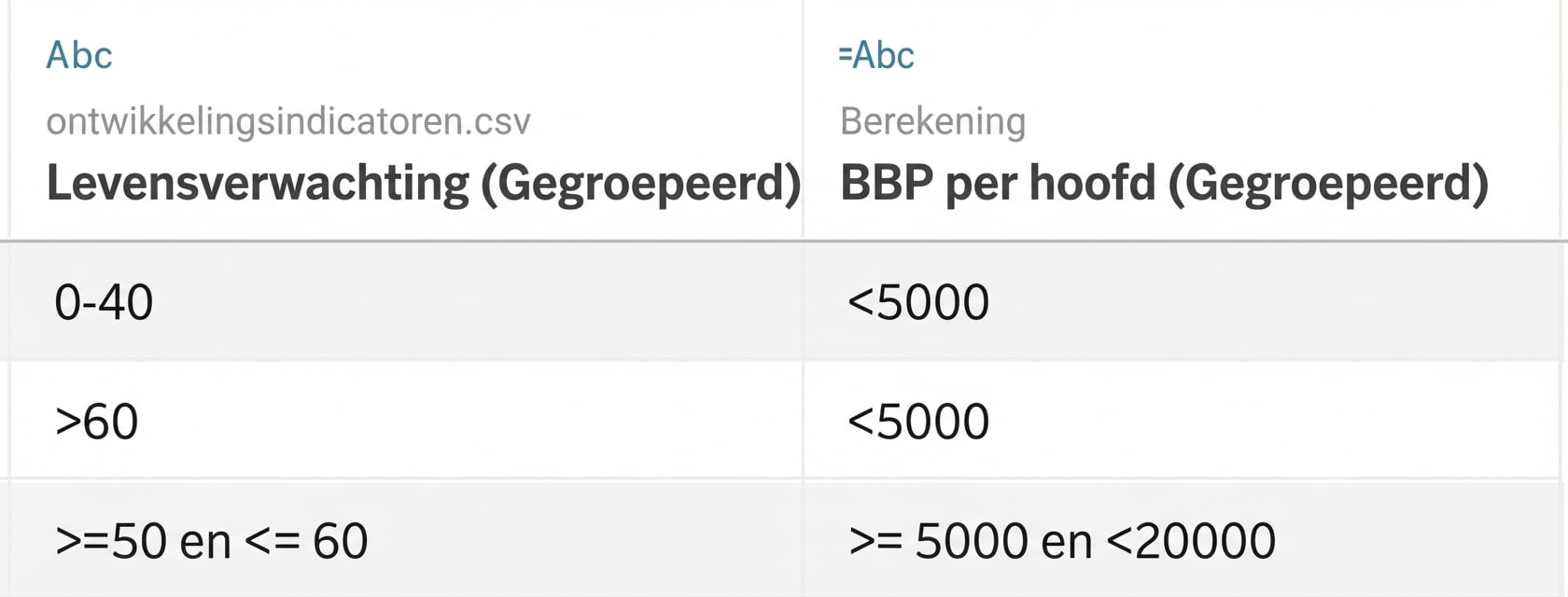
Task: Click the column divider in the >60 row
Action: (803, 422)
